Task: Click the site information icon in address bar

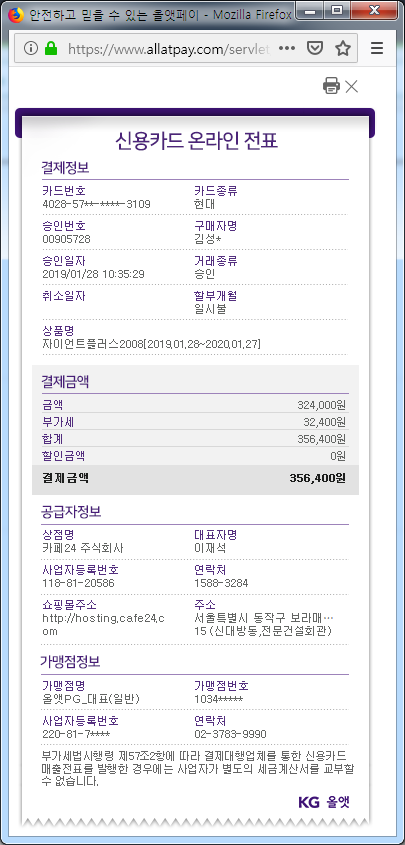Action: (x=31, y=49)
